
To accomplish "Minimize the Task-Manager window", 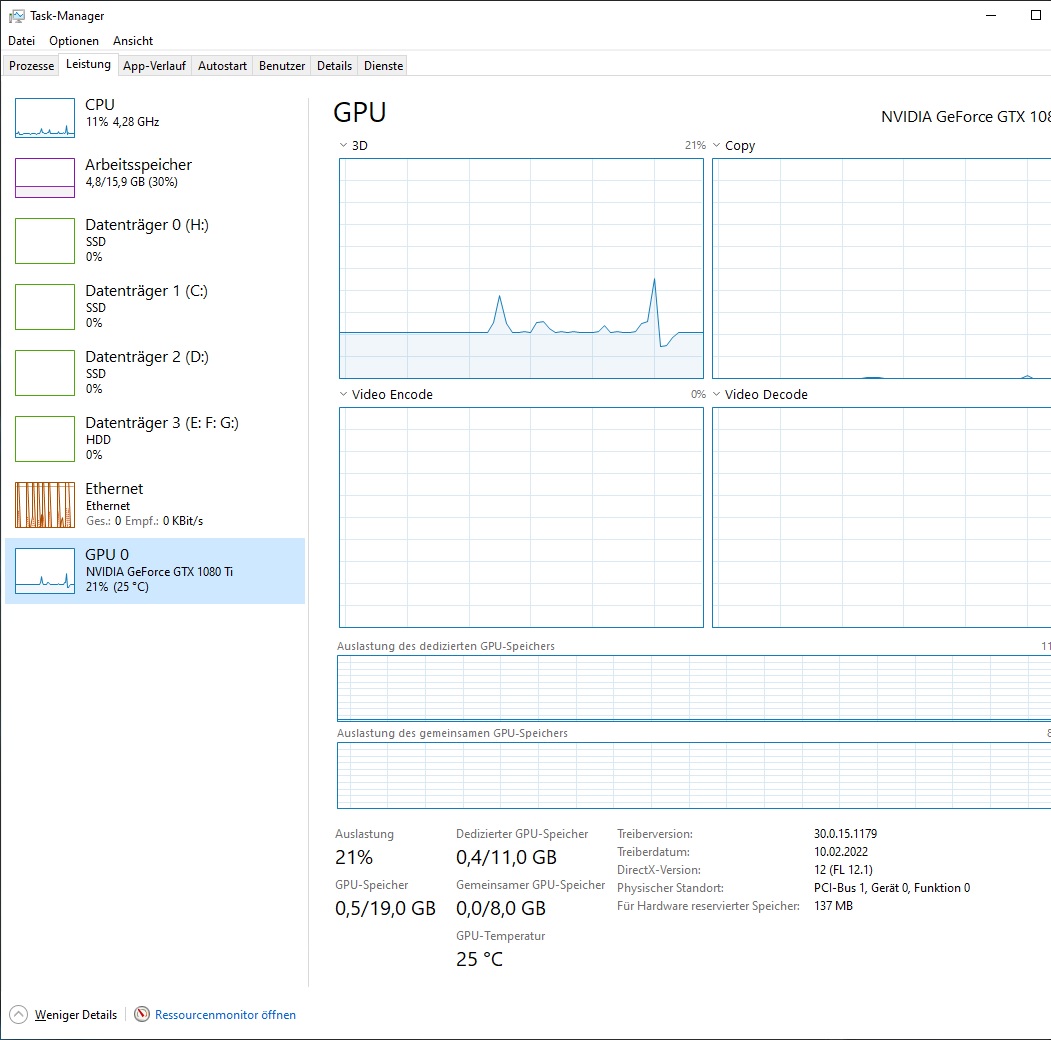I will (991, 15).
